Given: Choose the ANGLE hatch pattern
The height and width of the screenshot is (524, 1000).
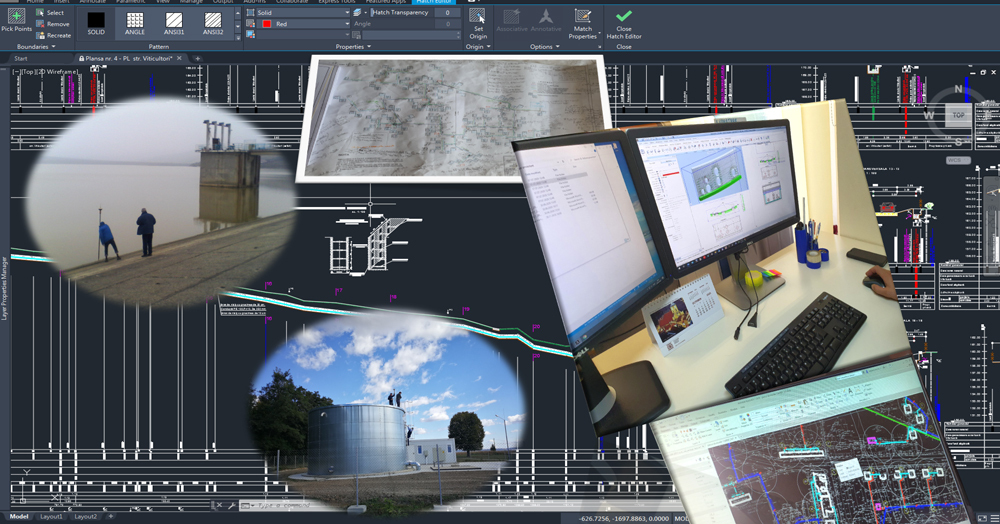Looking at the screenshot, I should click(x=134, y=20).
